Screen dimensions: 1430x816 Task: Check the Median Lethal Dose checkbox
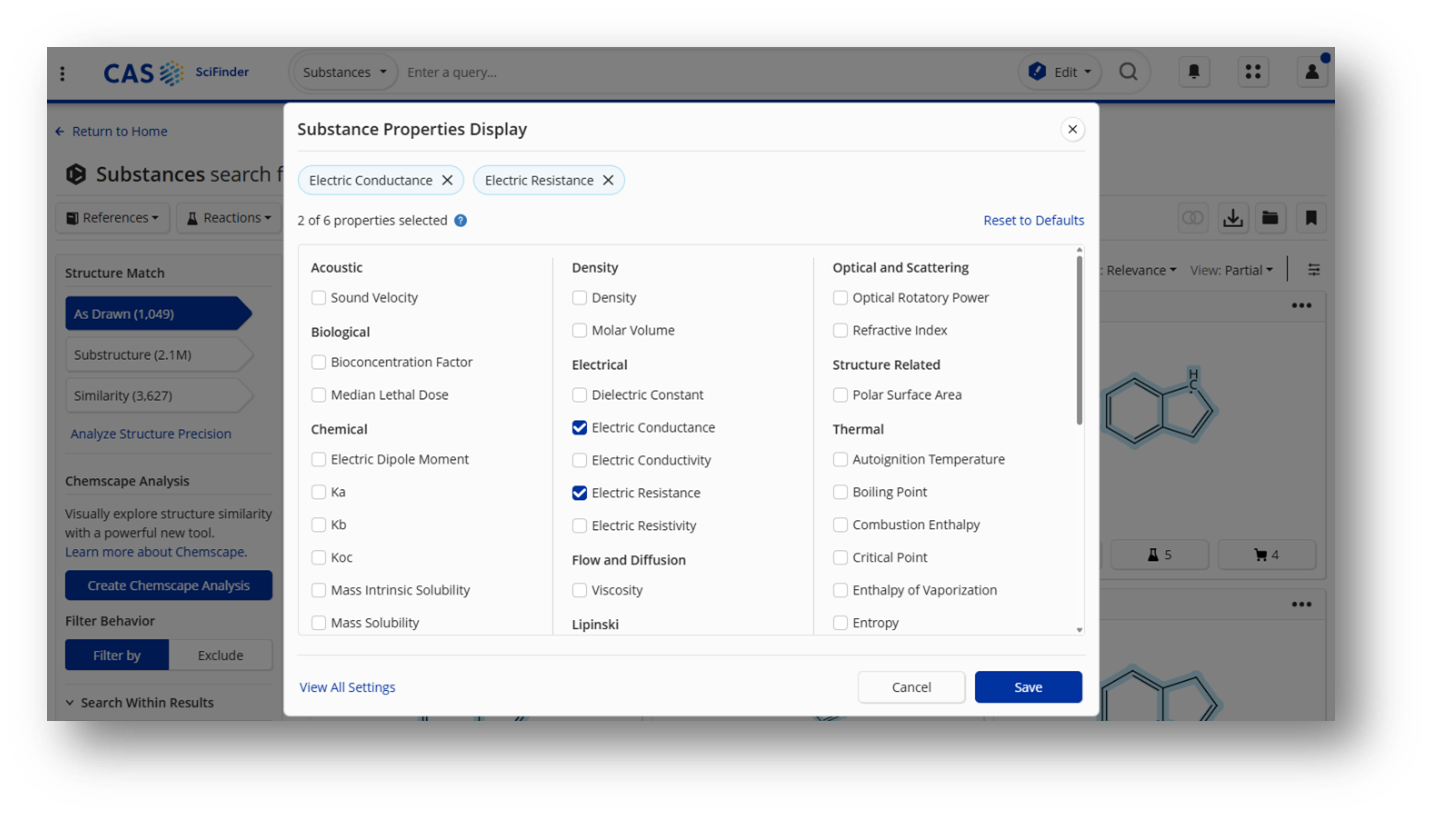click(x=318, y=395)
